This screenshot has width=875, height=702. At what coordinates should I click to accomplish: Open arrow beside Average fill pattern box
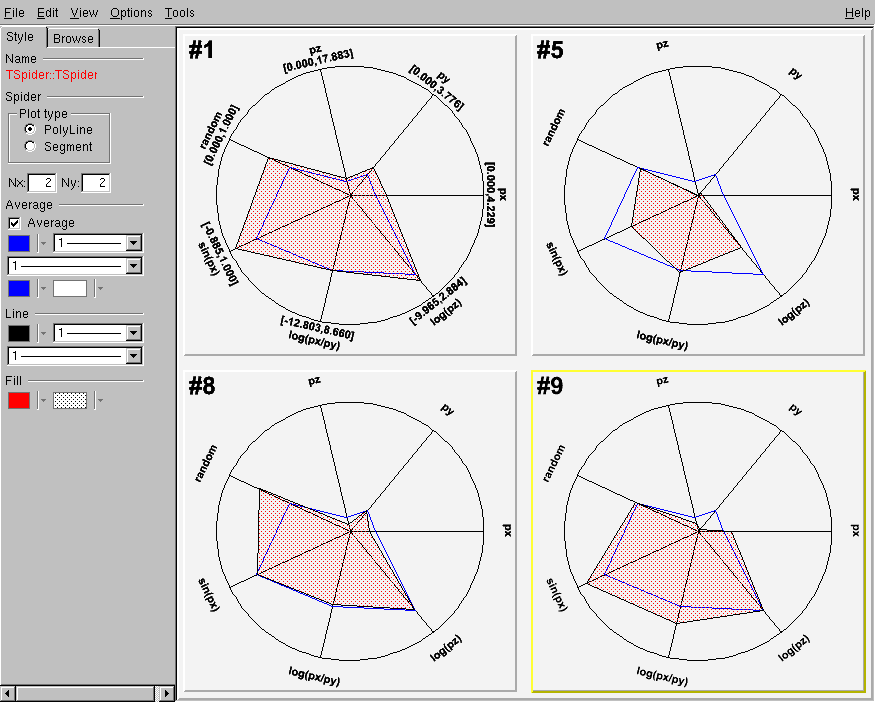(99, 289)
